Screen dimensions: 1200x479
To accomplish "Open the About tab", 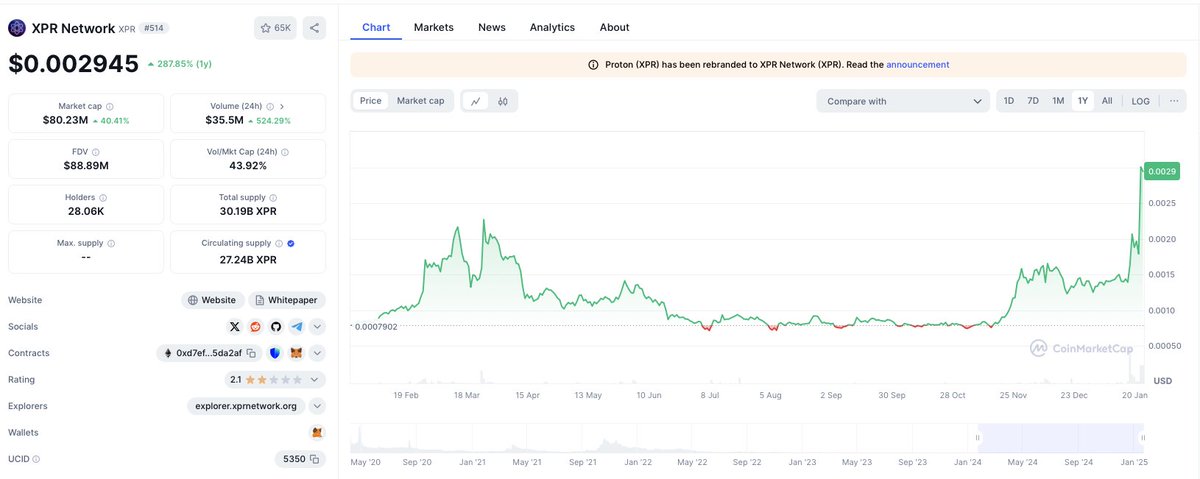I will [x=614, y=27].
